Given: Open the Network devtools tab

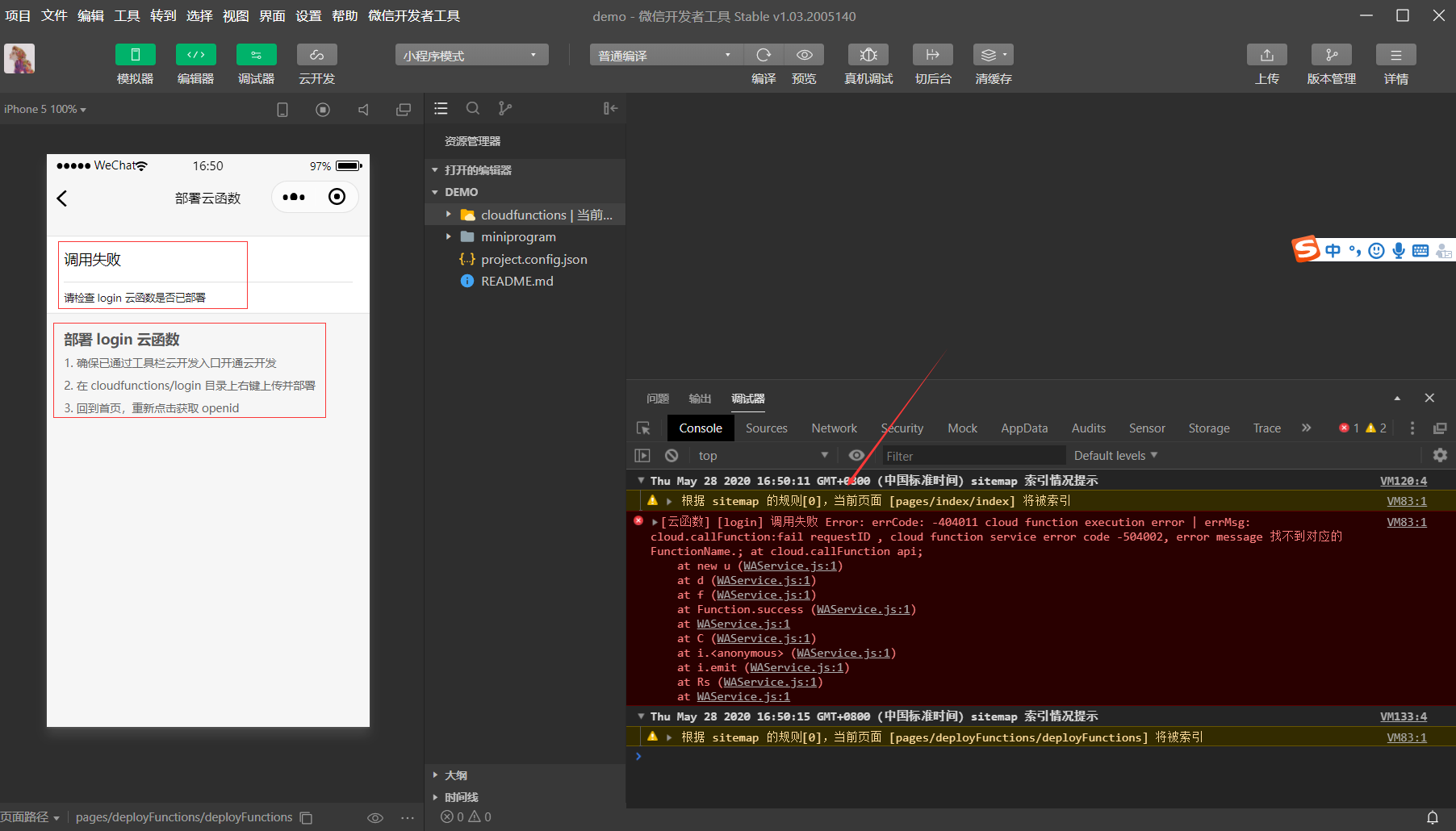Looking at the screenshot, I should [x=834, y=428].
